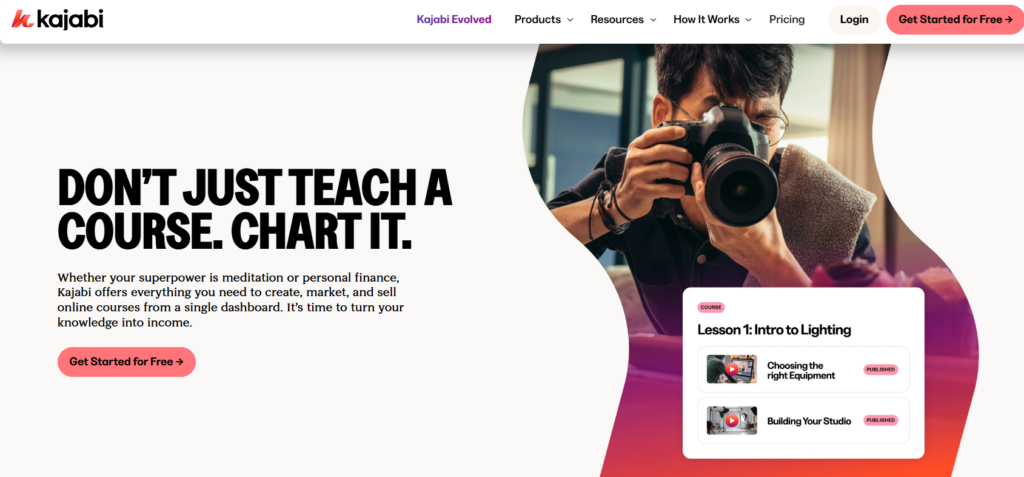This screenshot has width=1024, height=477.
Task: Open Kajabi Evolved page
Action: coord(454,20)
